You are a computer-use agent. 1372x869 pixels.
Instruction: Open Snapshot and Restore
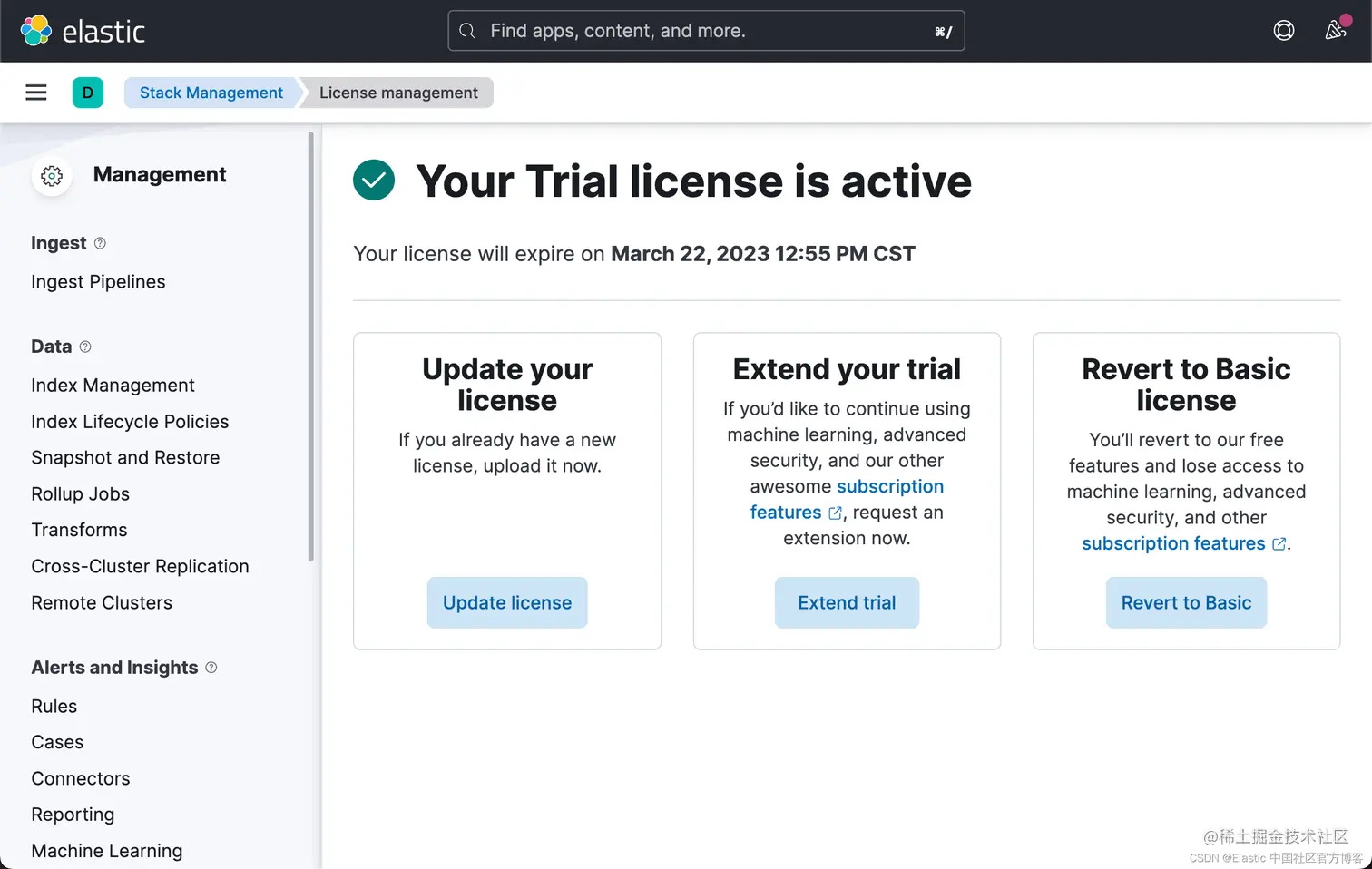125,458
